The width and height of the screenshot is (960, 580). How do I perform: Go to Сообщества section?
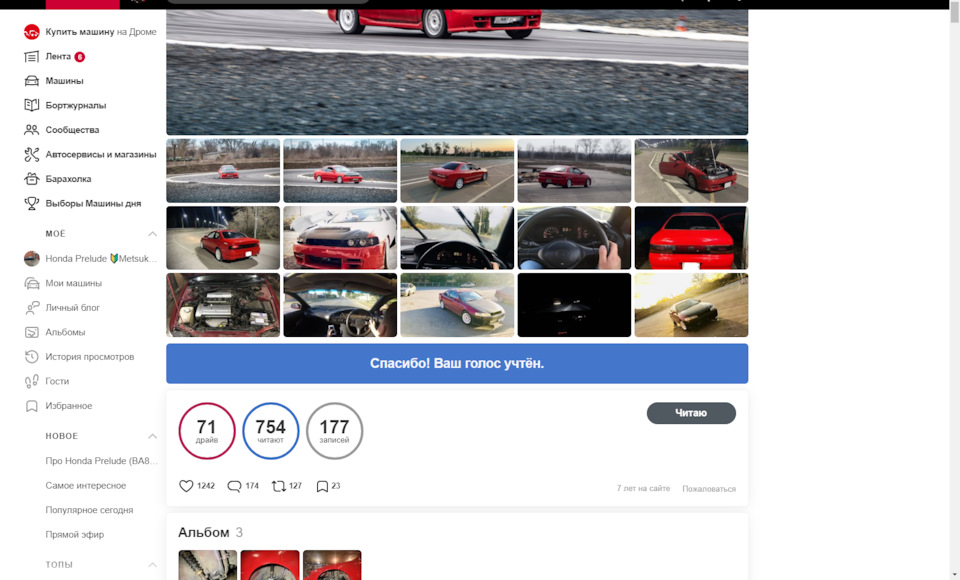(x=72, y=130)
